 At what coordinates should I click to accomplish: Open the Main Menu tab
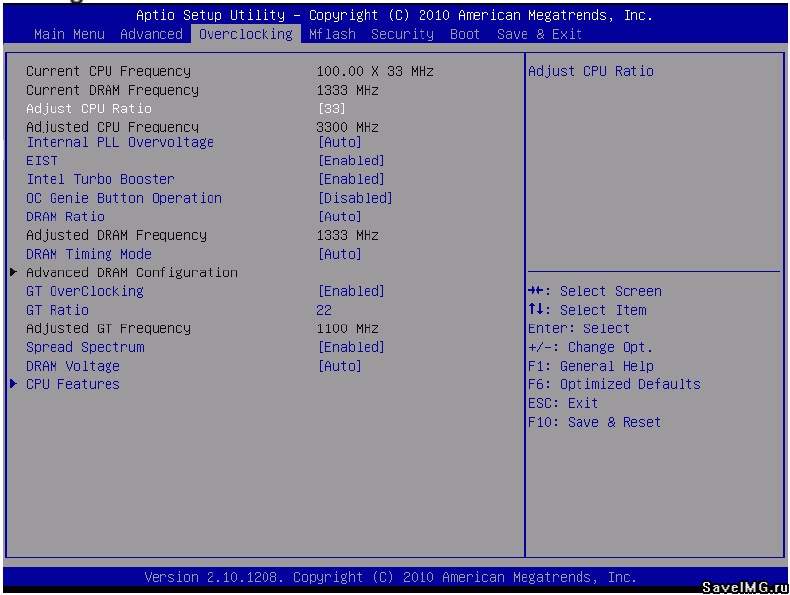[x=70, y=34]
